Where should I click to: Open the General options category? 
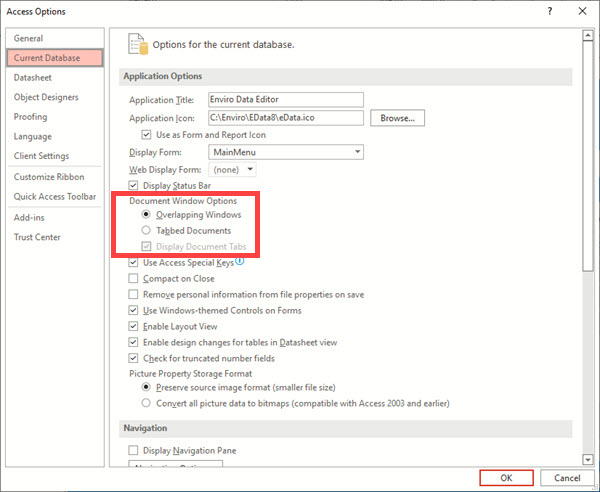(55, 38)
